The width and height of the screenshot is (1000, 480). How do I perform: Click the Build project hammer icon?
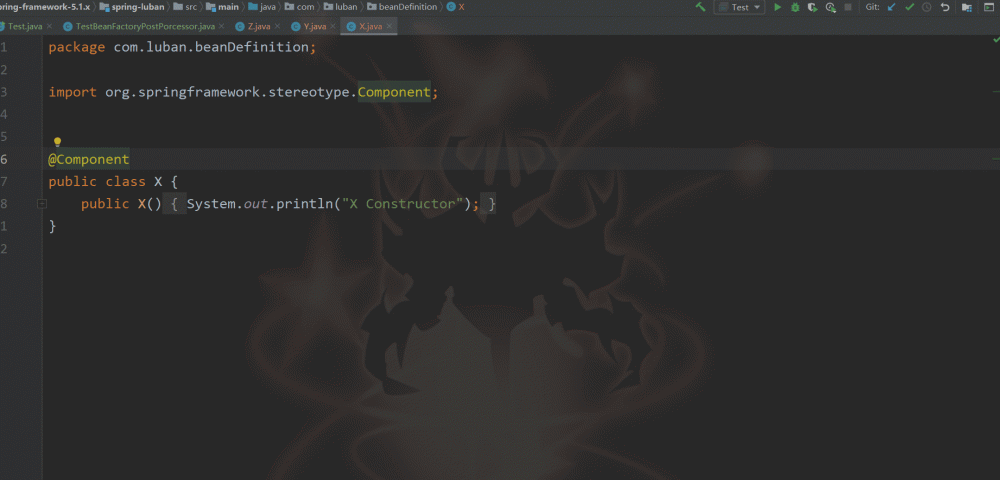[700, 7]
